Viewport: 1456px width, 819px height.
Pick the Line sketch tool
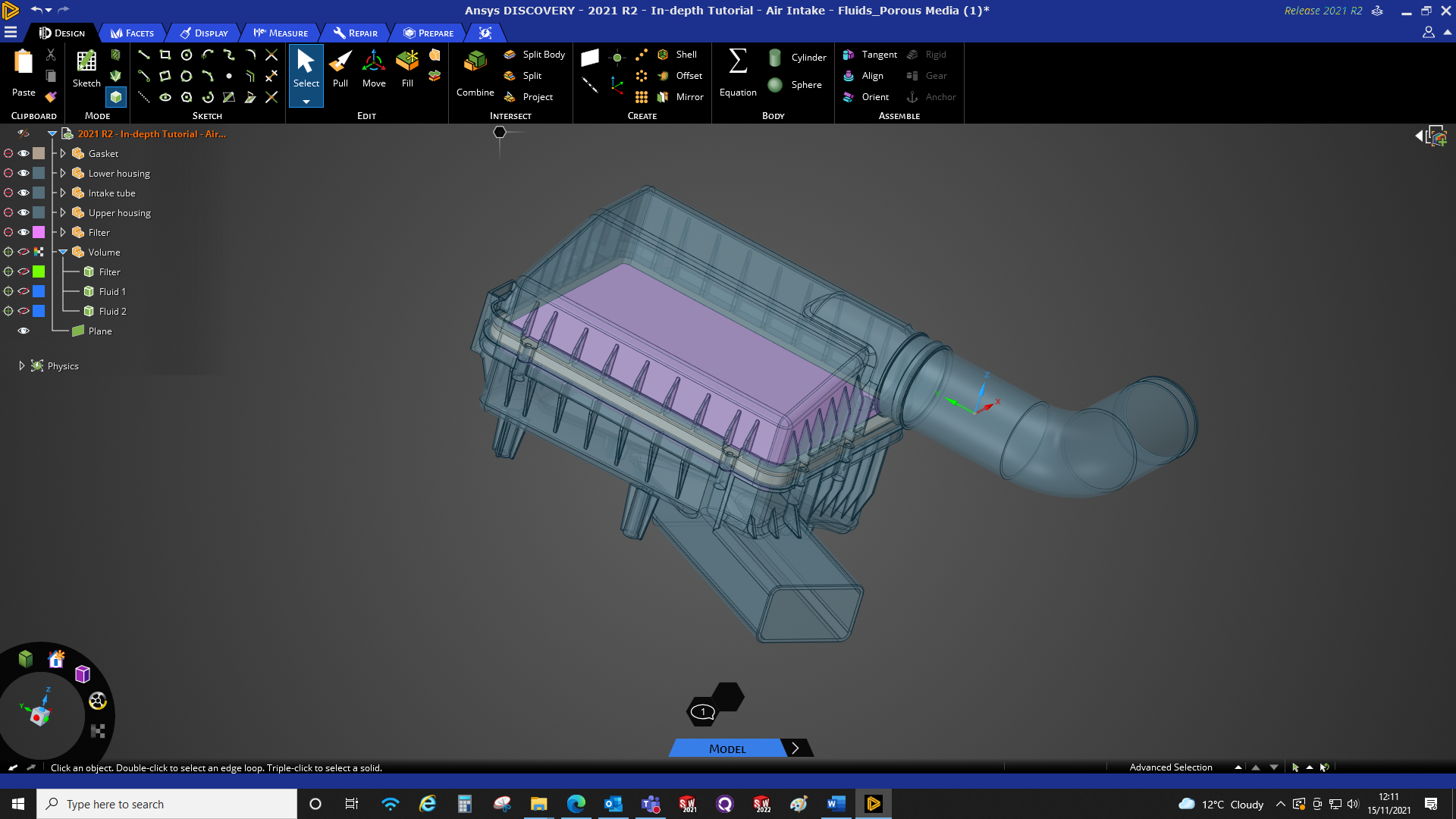pyautogui.click(x=143, y=55)
